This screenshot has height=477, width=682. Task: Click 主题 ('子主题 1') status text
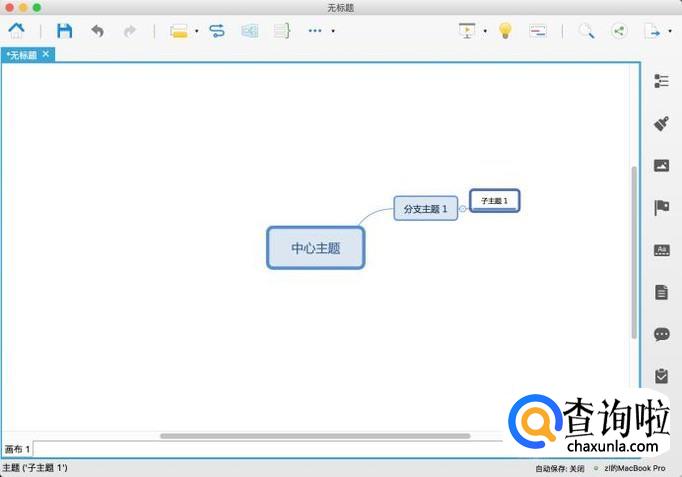coord(35,468)
